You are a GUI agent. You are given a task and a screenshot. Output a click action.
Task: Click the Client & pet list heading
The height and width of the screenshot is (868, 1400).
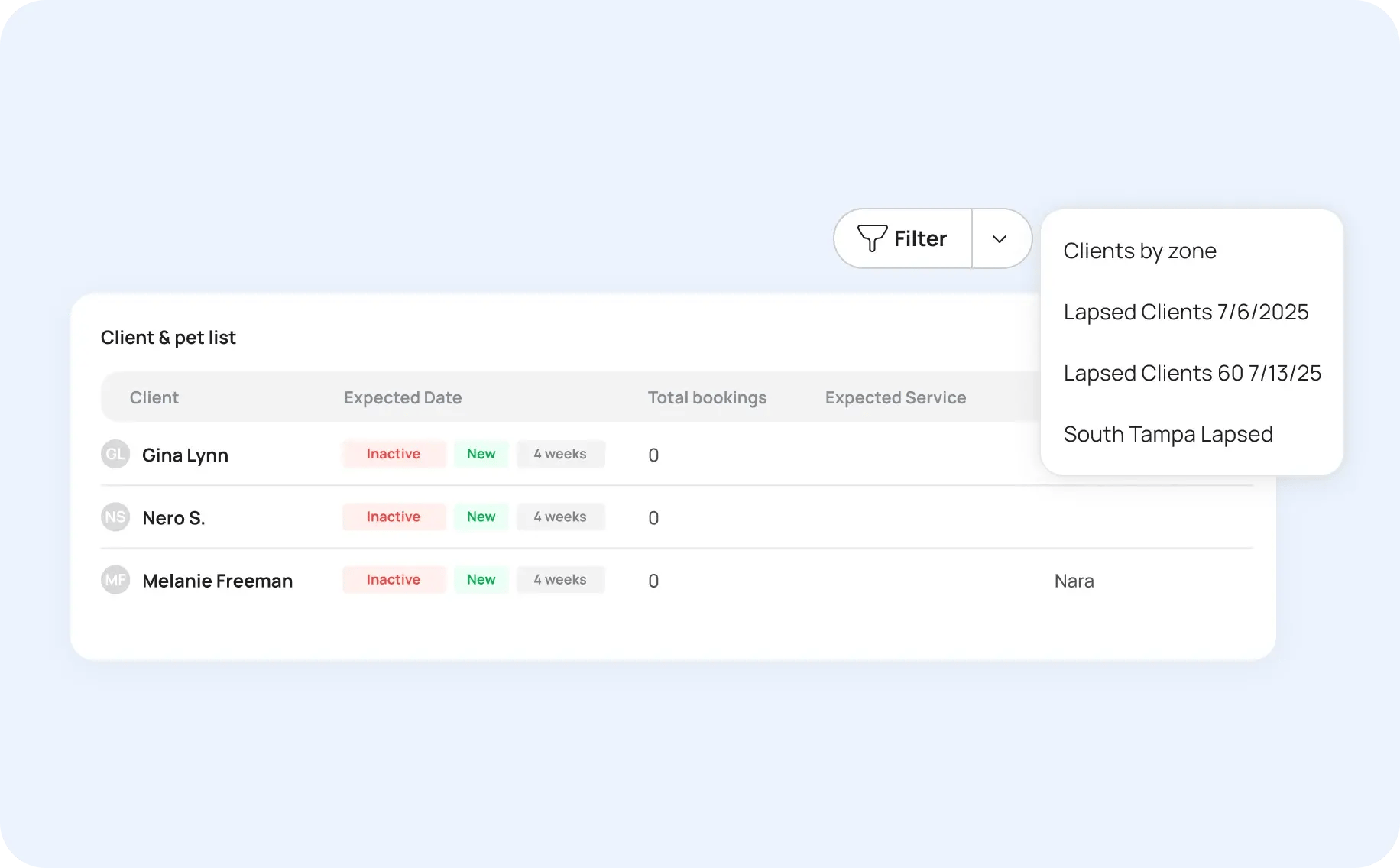[x=168, y=337]
